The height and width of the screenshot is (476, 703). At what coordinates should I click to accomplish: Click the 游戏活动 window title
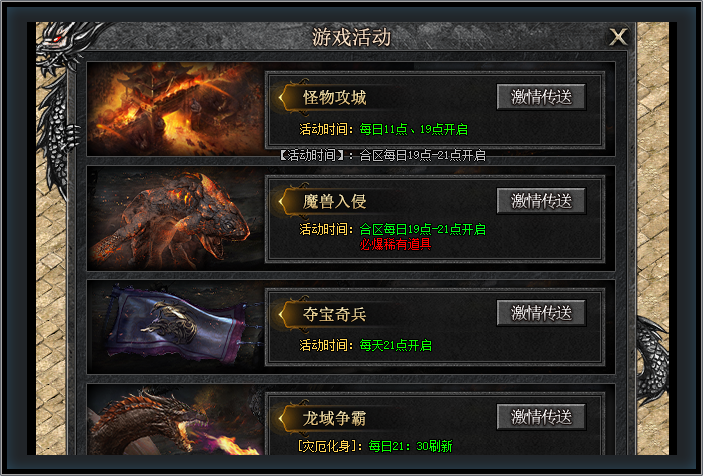352,37
